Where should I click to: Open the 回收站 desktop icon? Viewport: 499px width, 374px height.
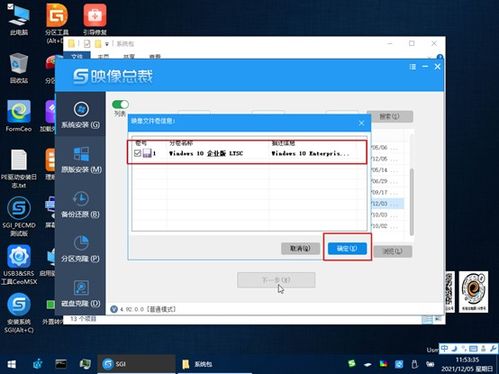pyautogui.click(x=19, y=68)
